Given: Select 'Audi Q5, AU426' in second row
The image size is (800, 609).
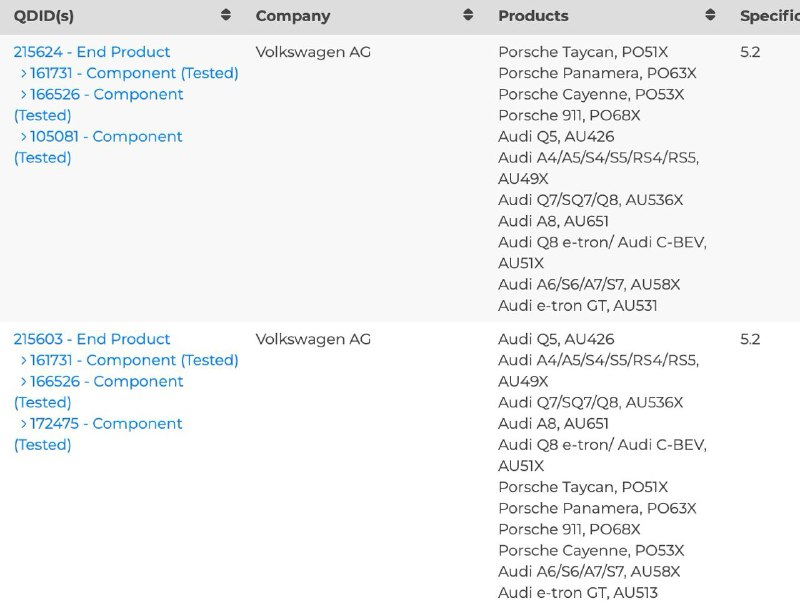Looking at the screenshot, I should point(556,339).
